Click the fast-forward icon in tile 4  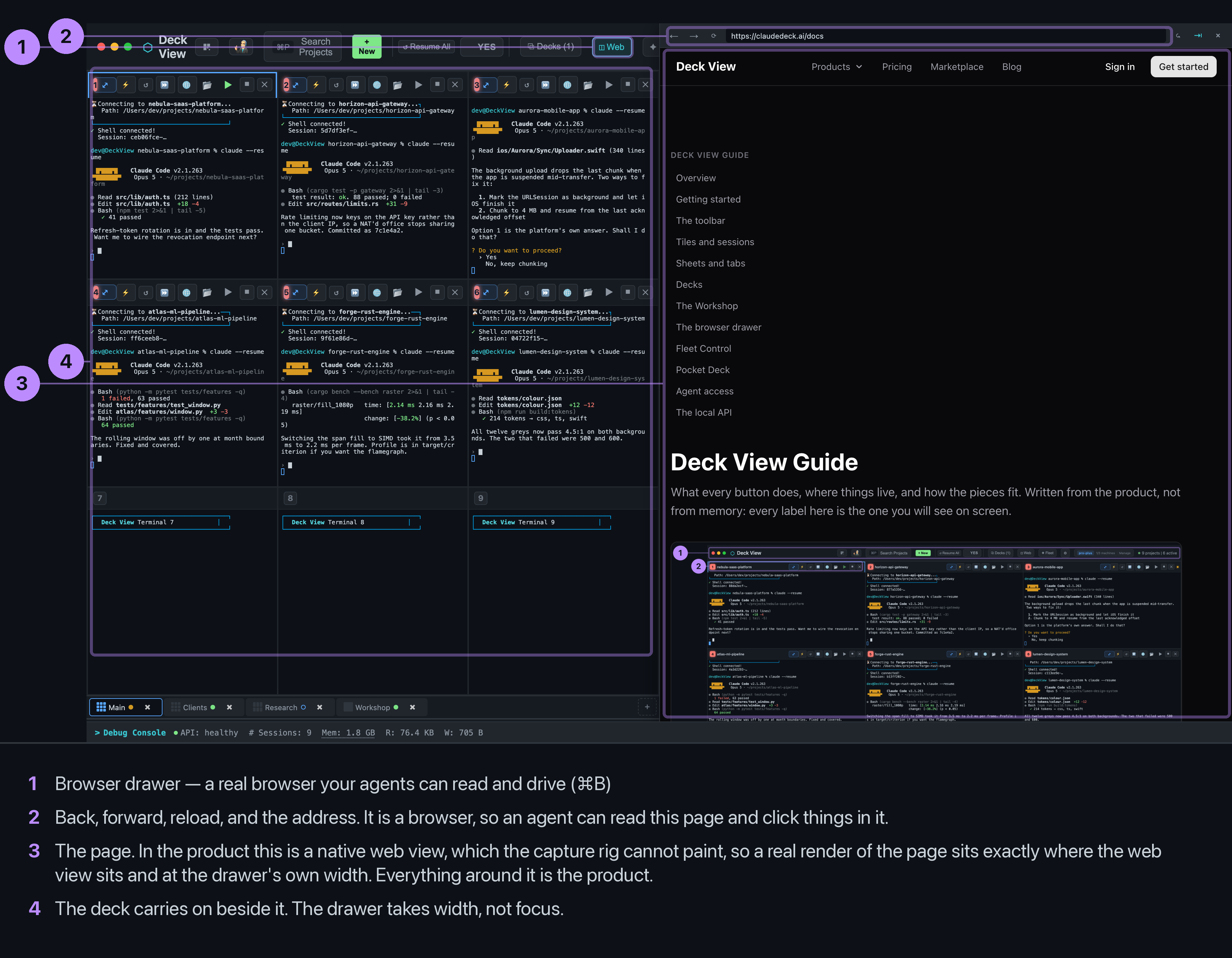click(164, 293)
